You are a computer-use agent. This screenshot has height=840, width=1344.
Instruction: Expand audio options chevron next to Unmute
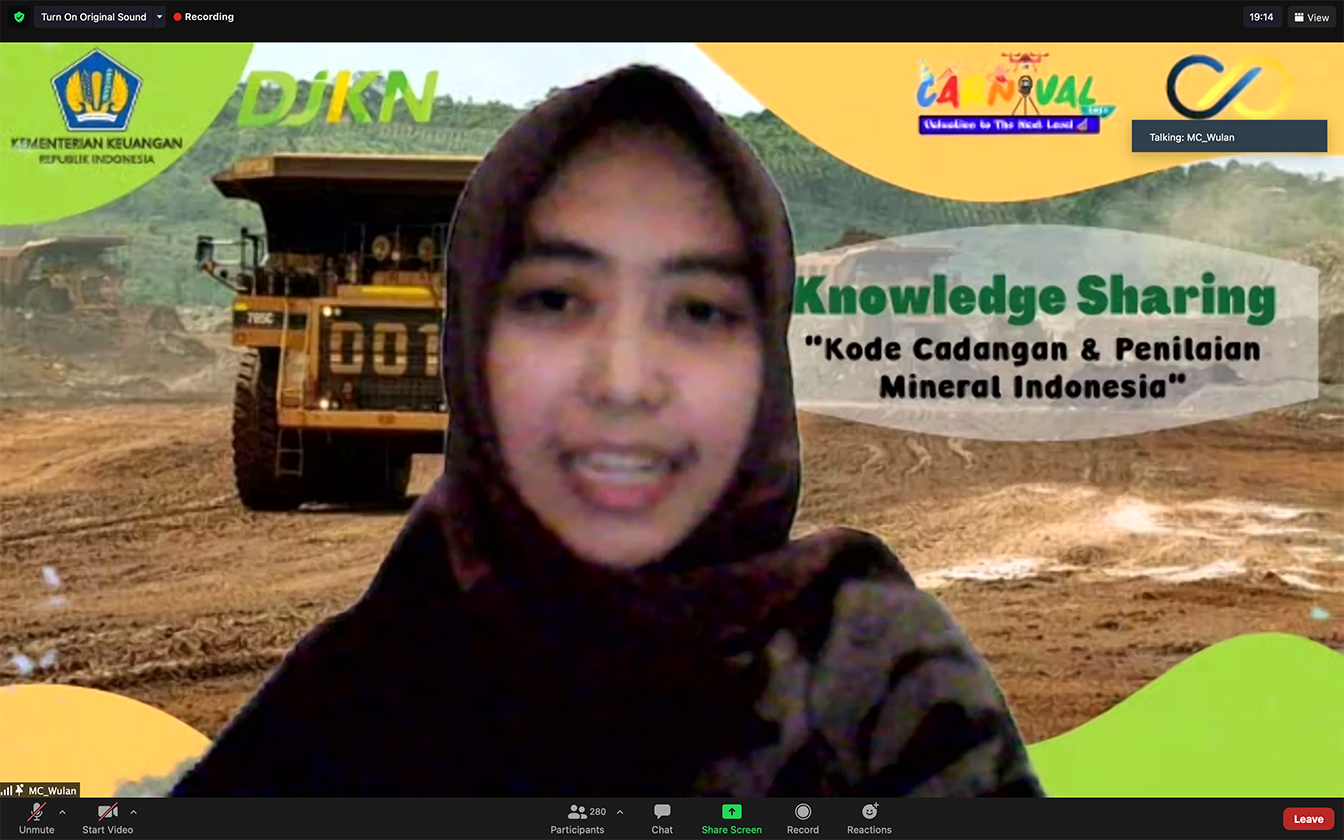coord(62,812)
